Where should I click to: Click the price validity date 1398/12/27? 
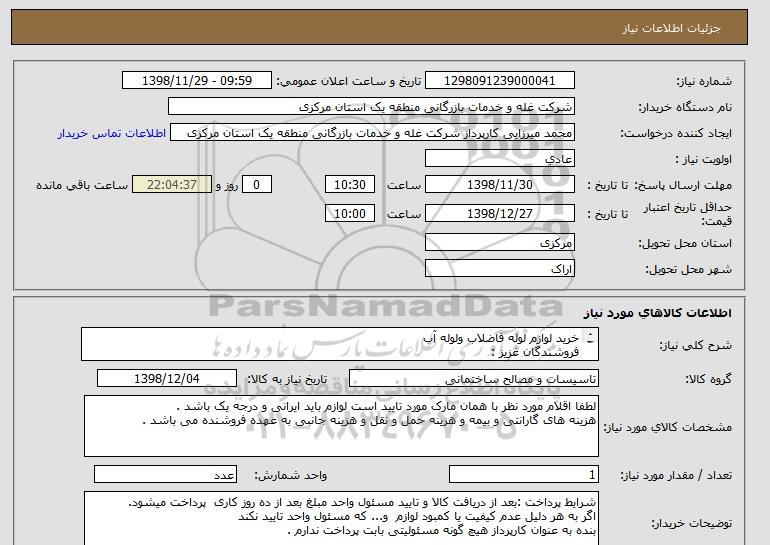pos(499,214)
